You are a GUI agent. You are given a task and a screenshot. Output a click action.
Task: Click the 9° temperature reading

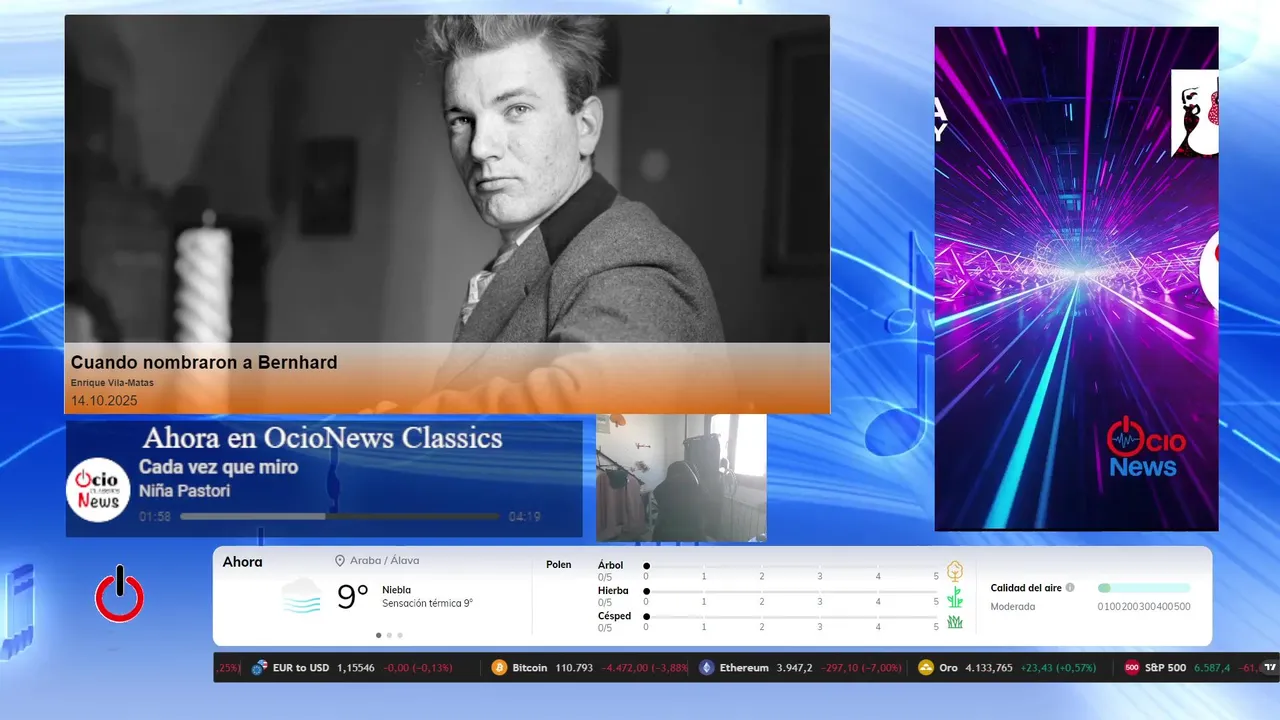tap(352, 597)
